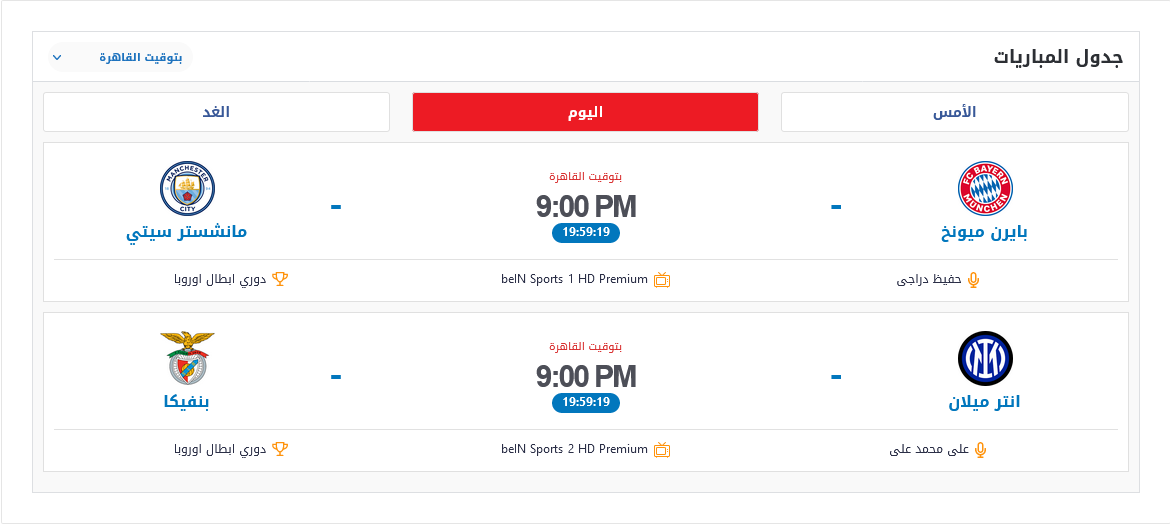The width and height of the screenshot is (1170, 524).
Task: Select the اليوم (today) tab
Action: click(x=585, y=112)
